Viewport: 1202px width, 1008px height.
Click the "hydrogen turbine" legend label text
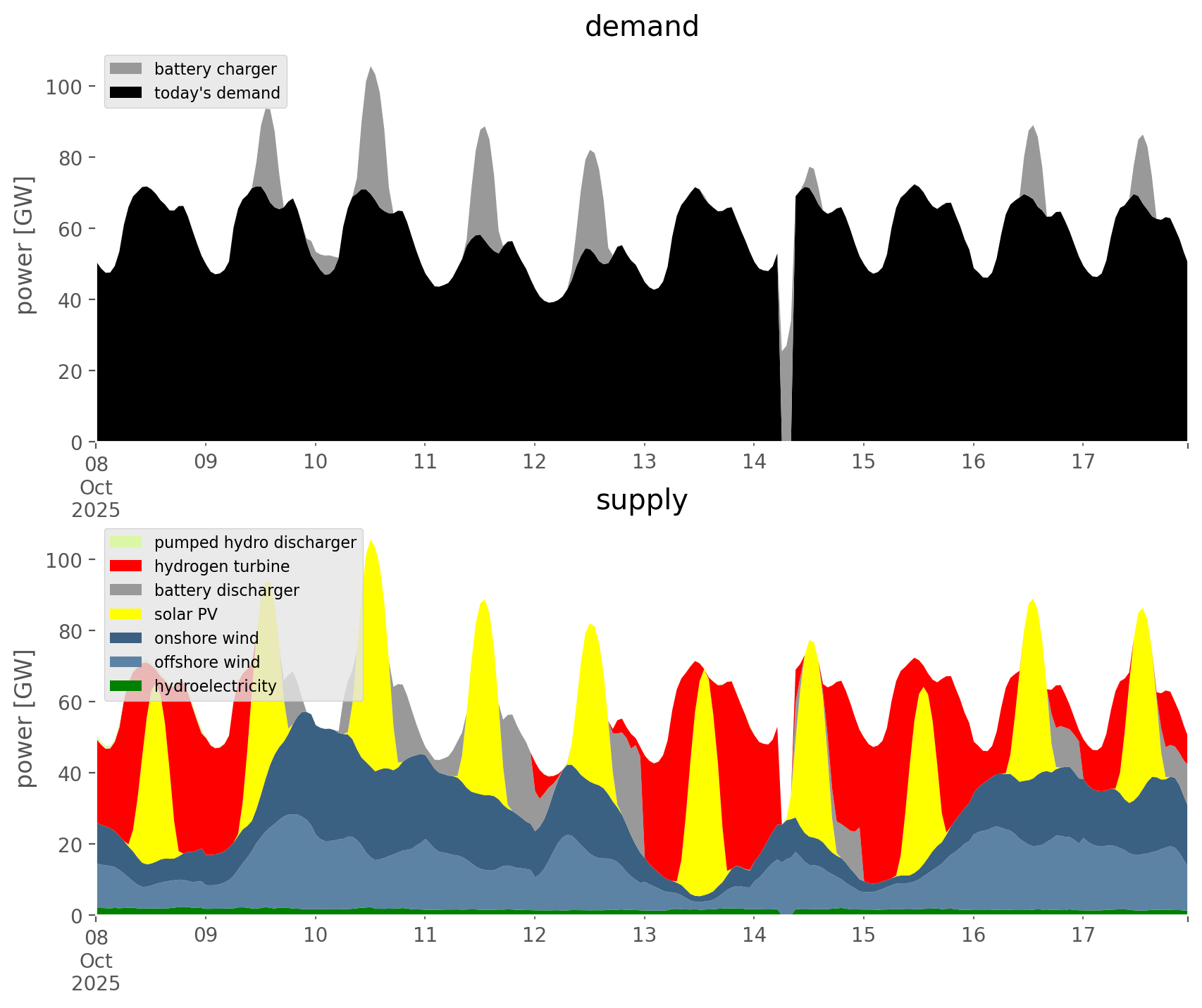point(221,566)
